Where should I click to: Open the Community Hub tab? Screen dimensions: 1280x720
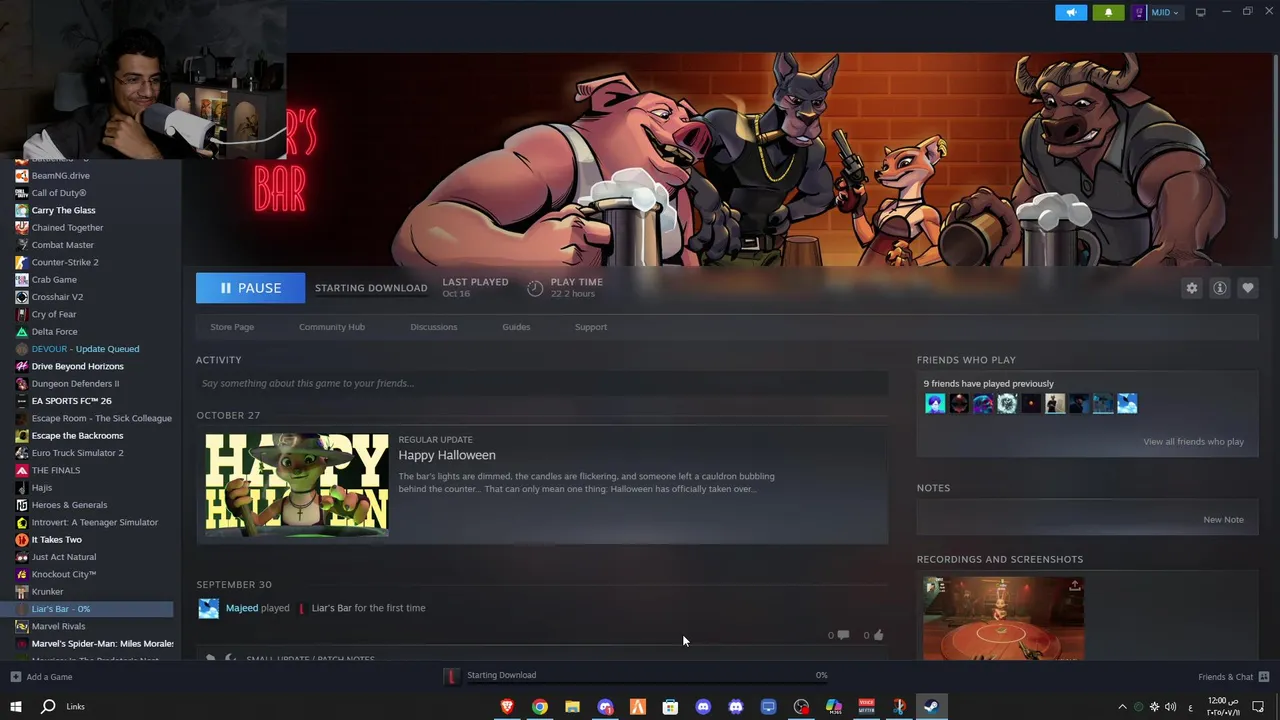(x=332, y=327)
